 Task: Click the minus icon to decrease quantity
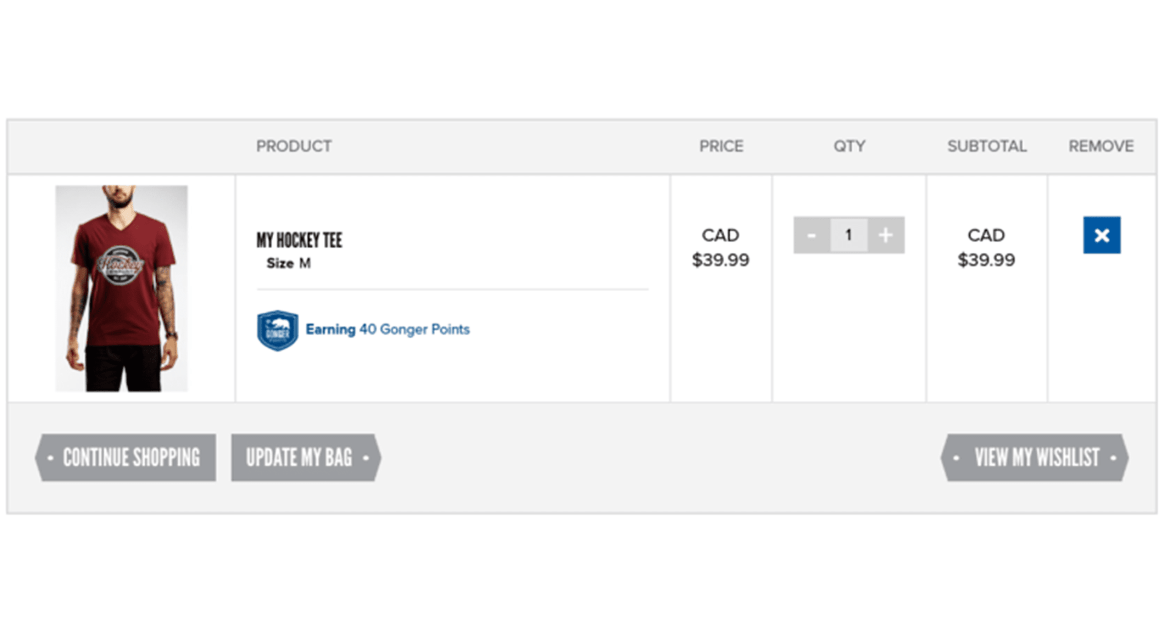pos(812,235)
